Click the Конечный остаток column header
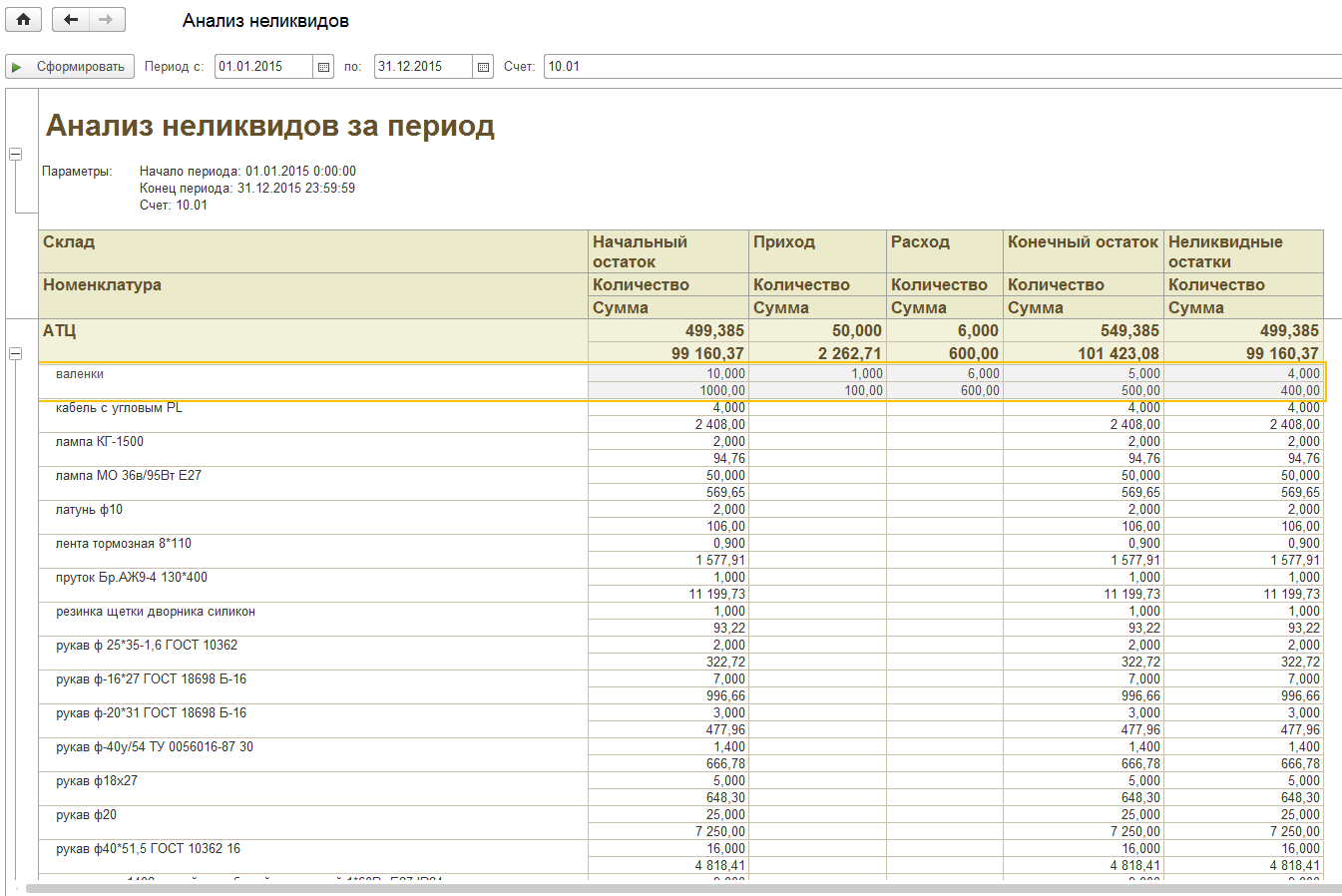 click(1084, 251)
